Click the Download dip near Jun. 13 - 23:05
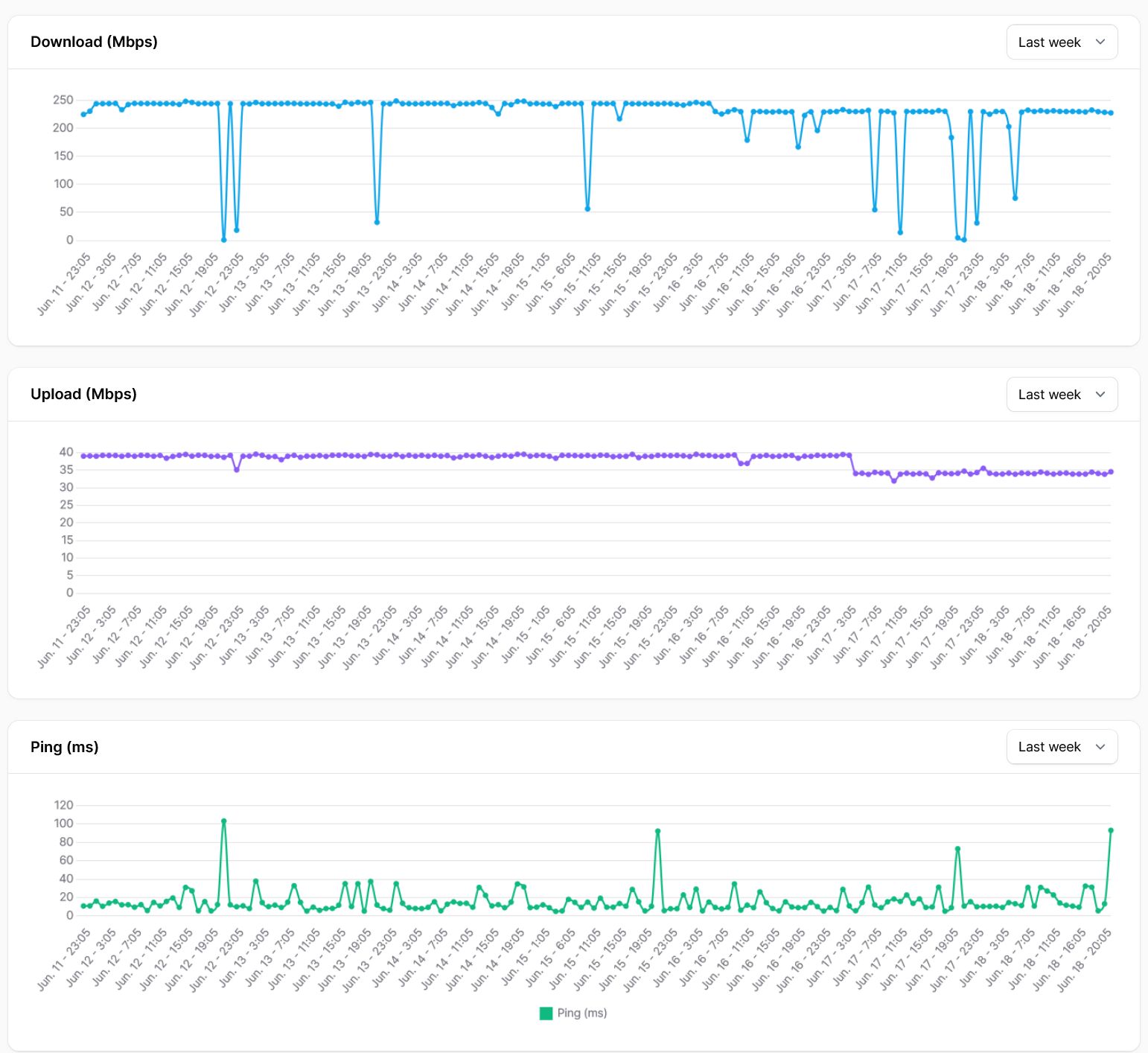Viewport: 1148px width, 1053px height. pos(377,222)
